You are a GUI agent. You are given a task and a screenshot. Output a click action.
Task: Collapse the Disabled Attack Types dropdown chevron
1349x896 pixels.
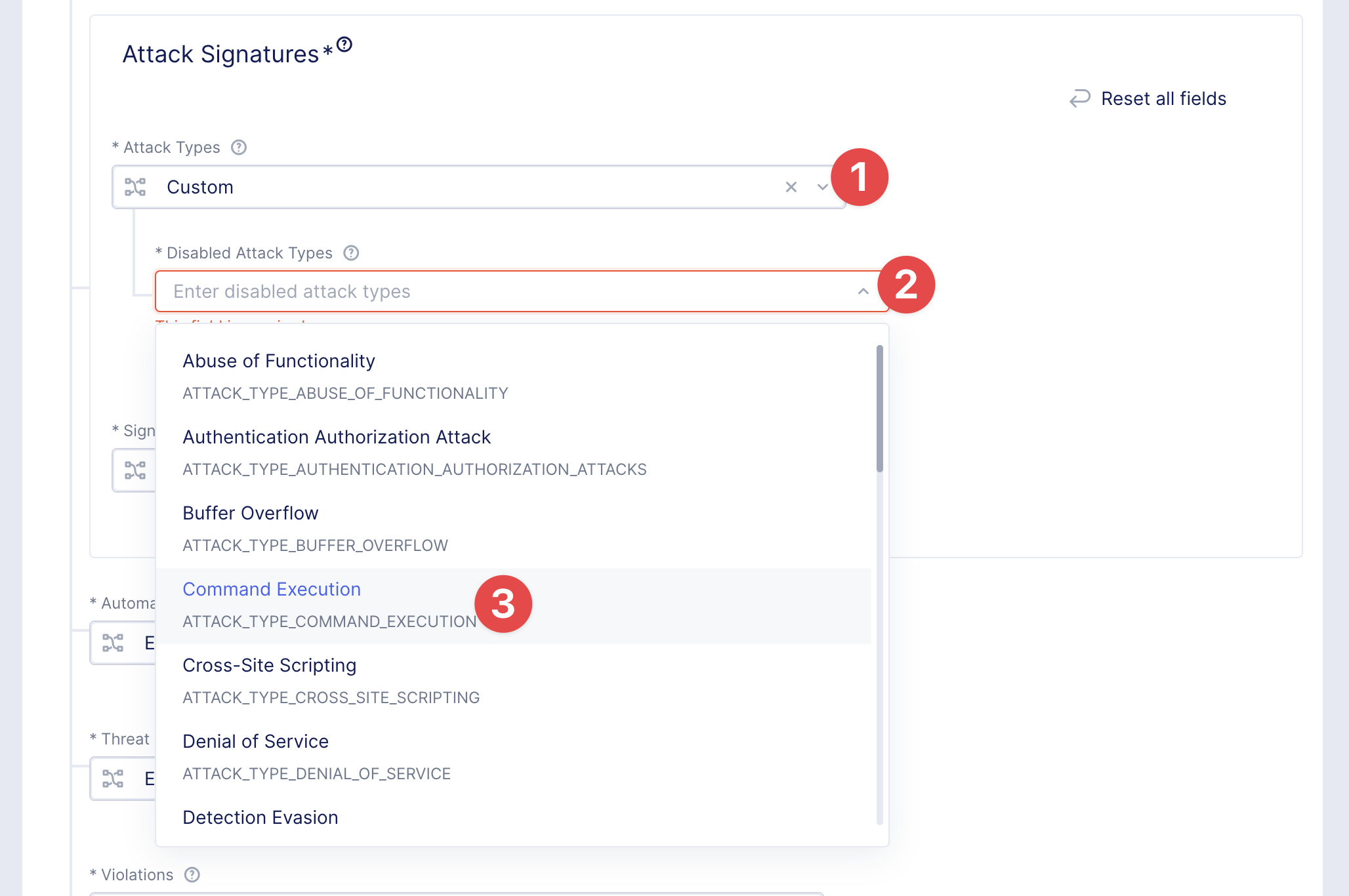(x=863, y=291)
